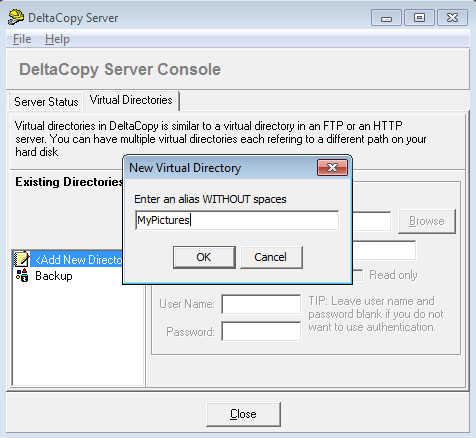476x438 pixels.
Task: Switch to the Server Status tab
Action: pyautogui.click(x=46, y=101)
